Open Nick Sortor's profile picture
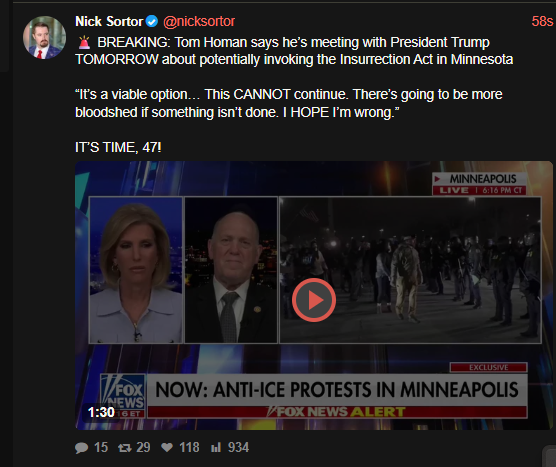 pos(44,38)
